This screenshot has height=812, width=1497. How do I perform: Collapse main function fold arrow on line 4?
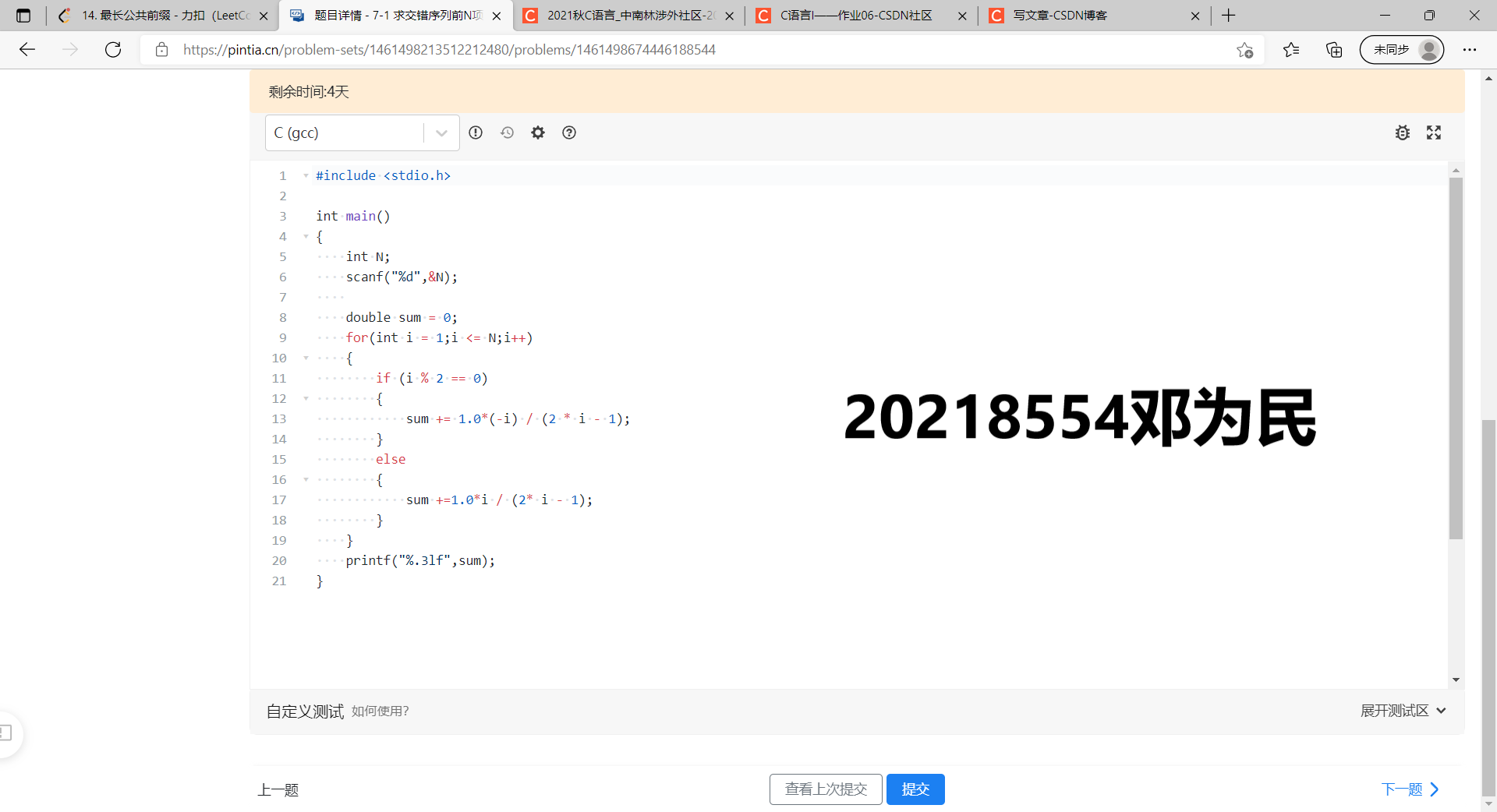coord(306,237)
